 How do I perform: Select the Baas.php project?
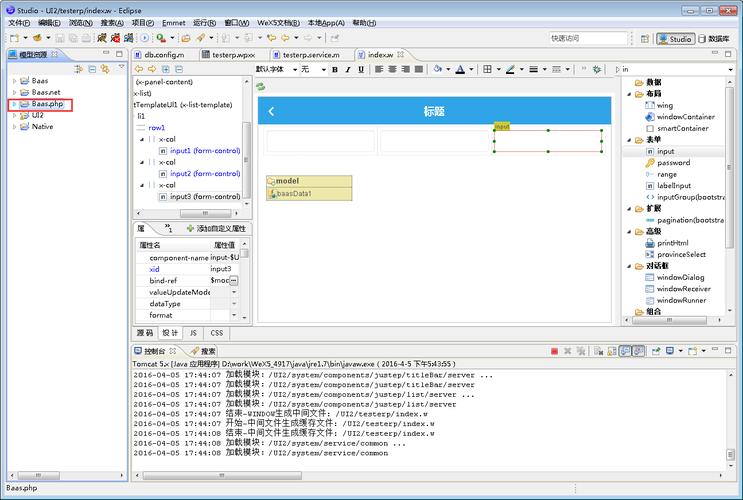pyautogui.click(x=47, y=104)
